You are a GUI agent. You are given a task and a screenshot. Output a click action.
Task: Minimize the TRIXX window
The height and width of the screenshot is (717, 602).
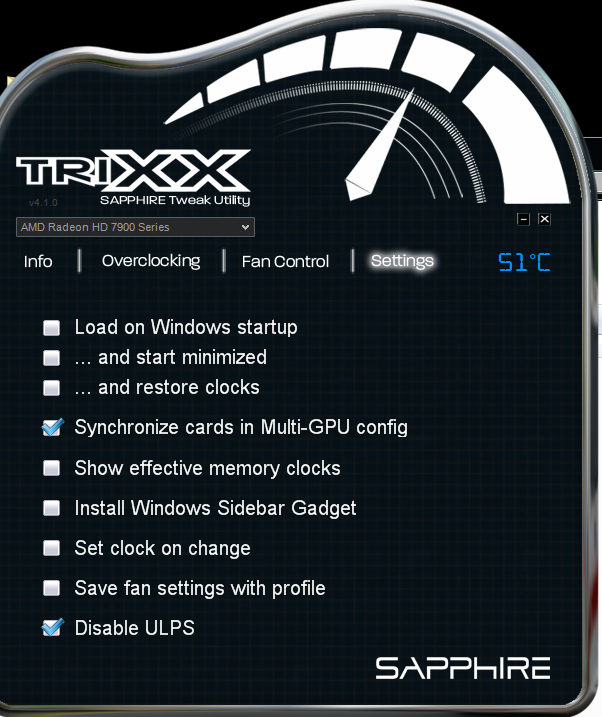click(523, 219)
